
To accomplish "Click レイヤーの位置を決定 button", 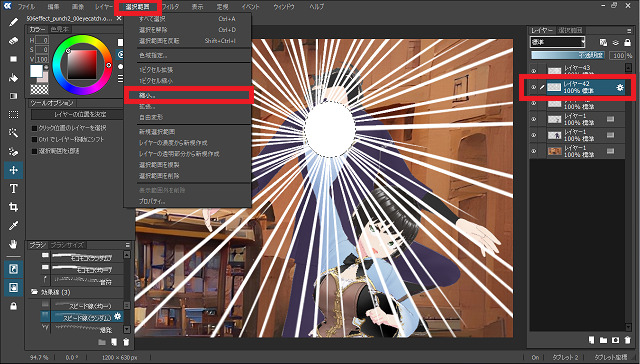I will pos(77,115).
